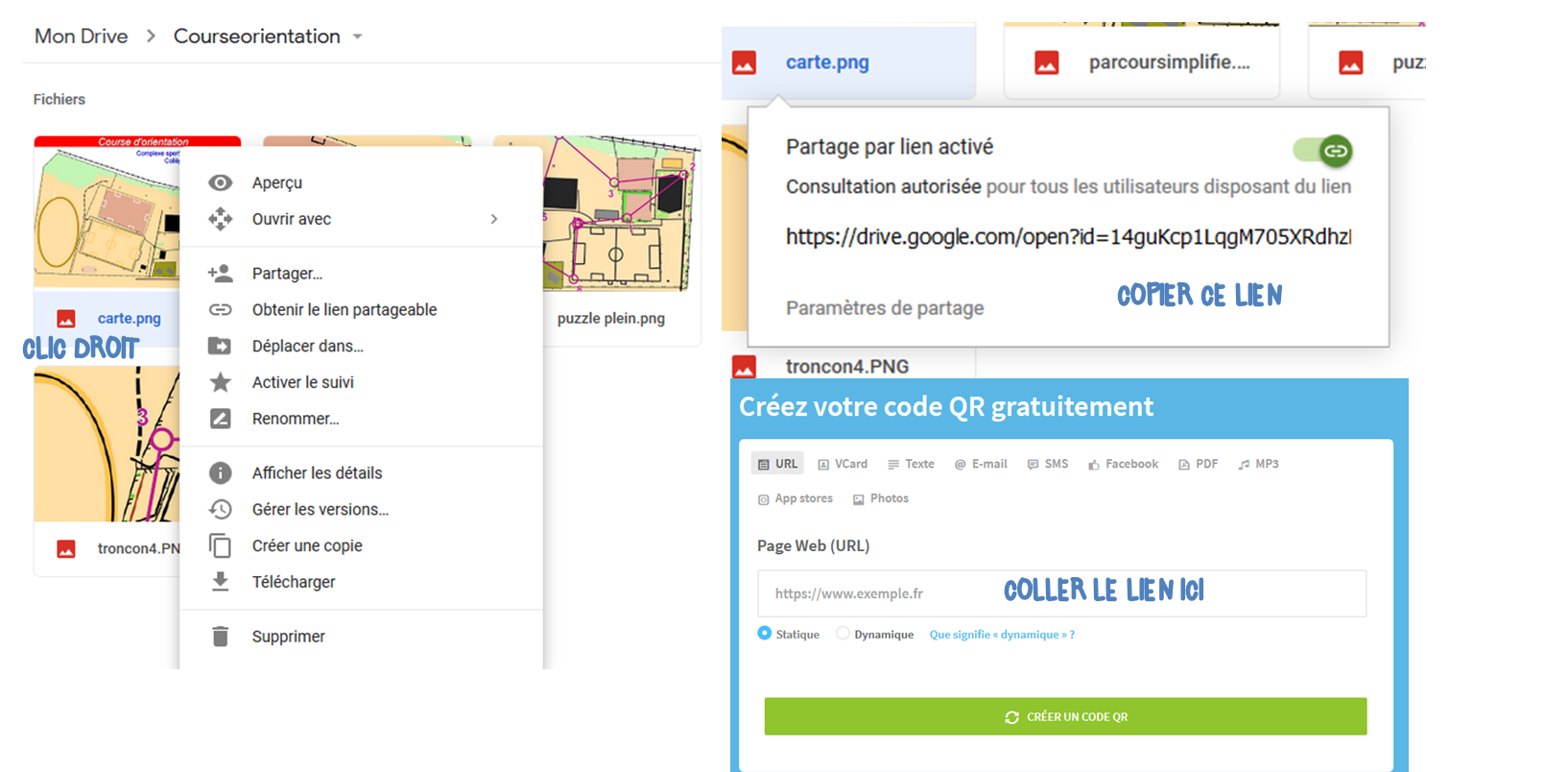This screenshot has height=772, width=1568.
Task: Select the parcoursimplifie file name
Action: [x=1170, y=62]
